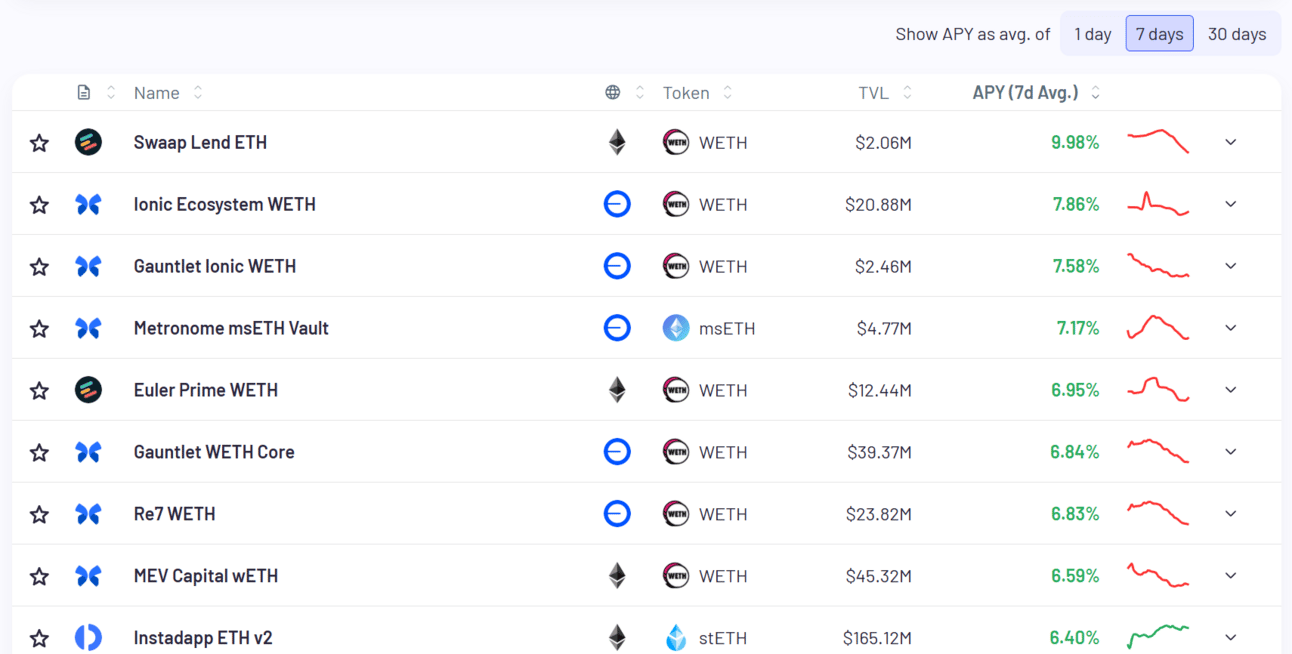1292x654 pixels.
Task: Click Base chain icon for Ionic Ecosystem WETH
Action: tap(617, 204)
